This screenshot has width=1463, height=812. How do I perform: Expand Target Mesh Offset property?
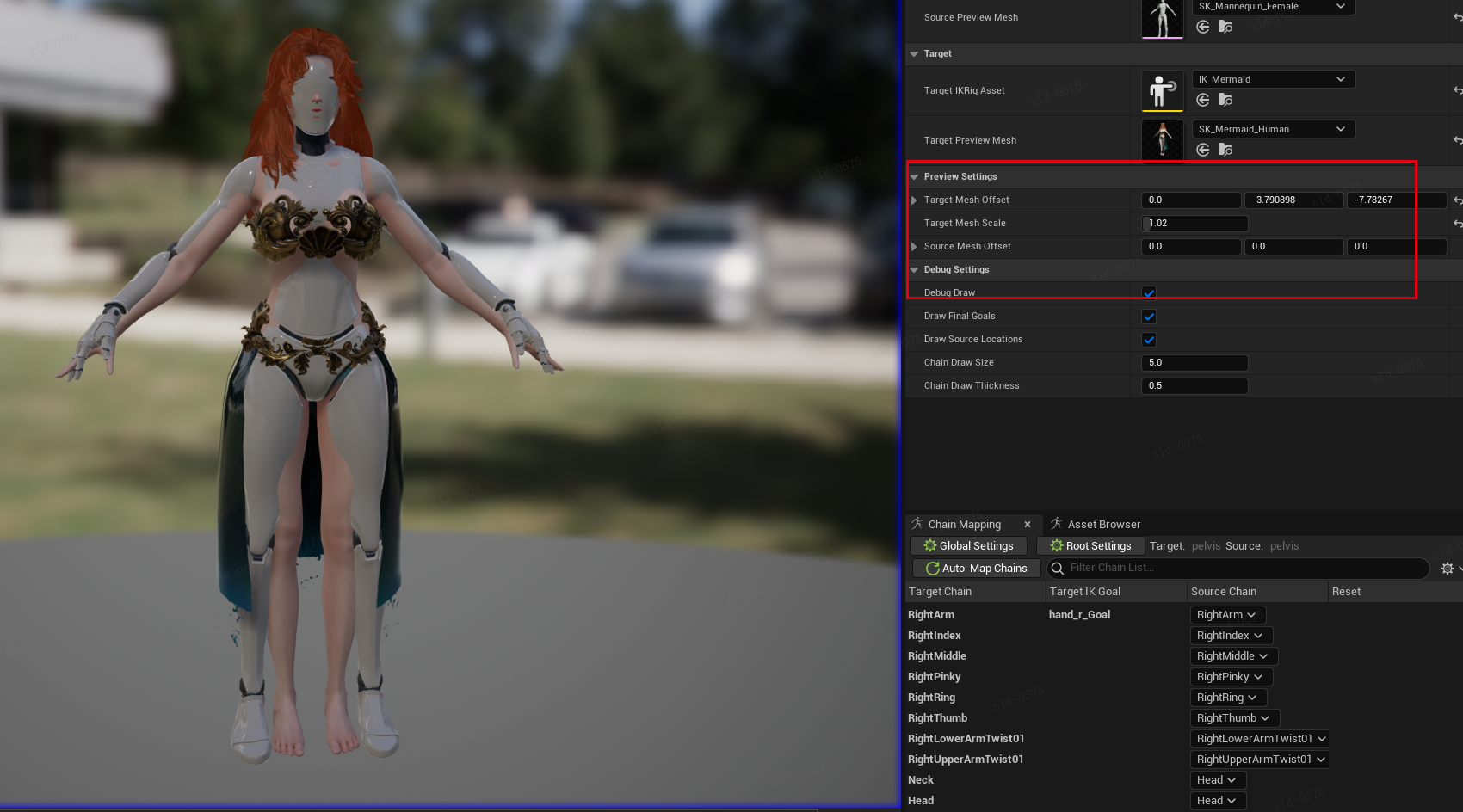914,200
